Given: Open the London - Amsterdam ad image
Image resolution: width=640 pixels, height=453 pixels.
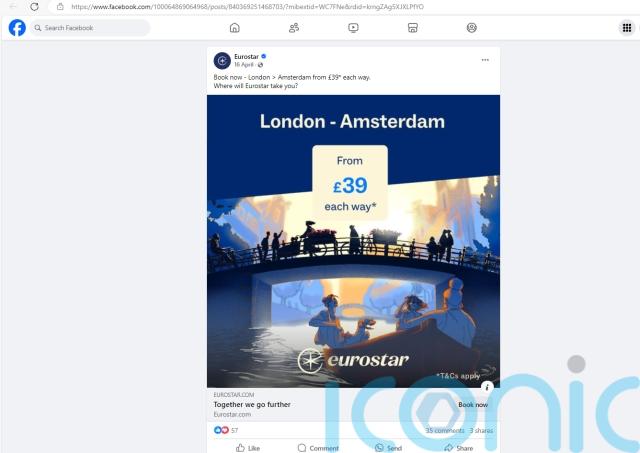Looking at the screenshot, I should (353, 240).
